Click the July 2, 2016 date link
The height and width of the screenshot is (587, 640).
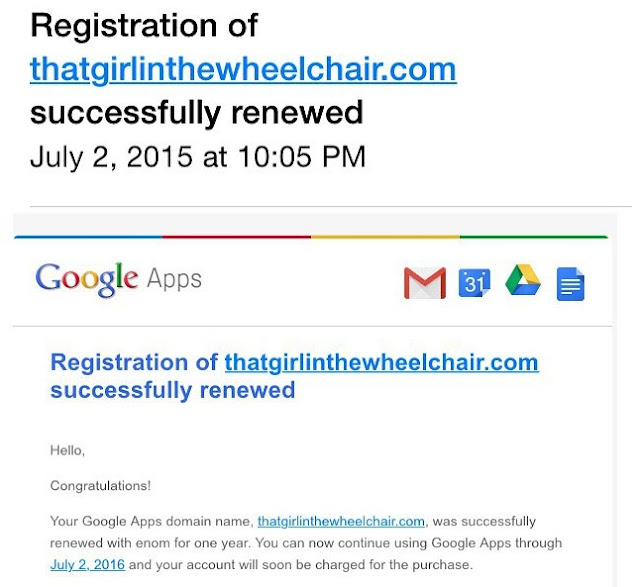(x=84, y=564)
